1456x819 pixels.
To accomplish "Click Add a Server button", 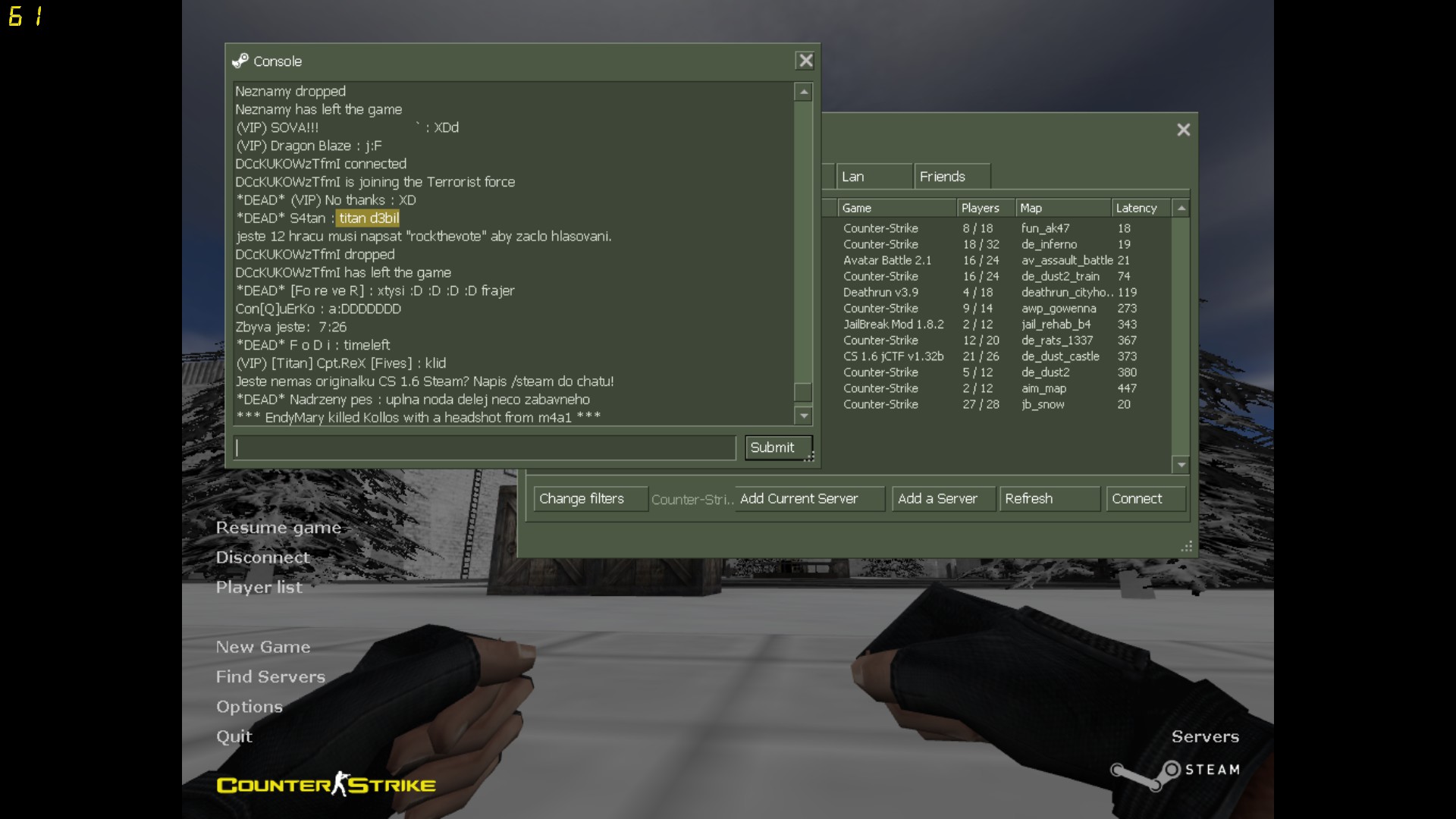I will point(944,498).
